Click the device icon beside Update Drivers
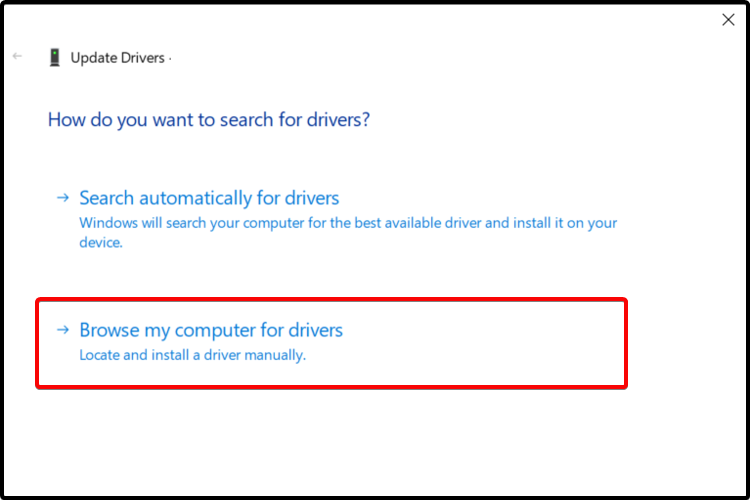Image resolution: width=750 pixels, height=500 pixels. (x=54, y=58)
